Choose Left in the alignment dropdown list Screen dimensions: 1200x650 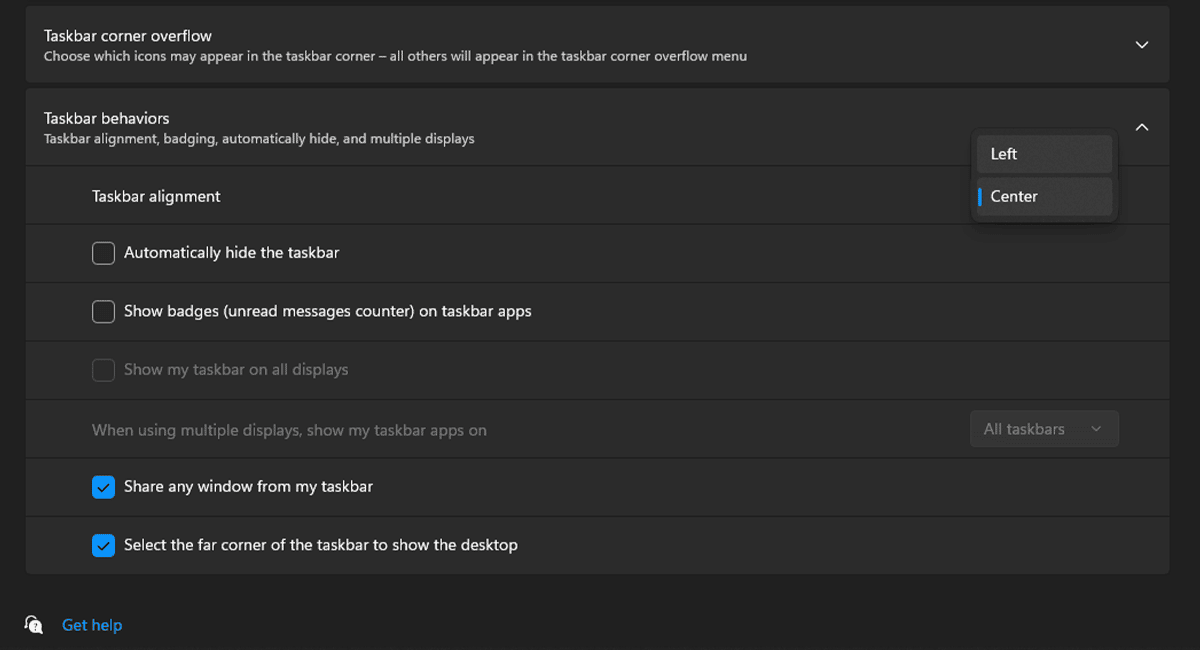1044,154
